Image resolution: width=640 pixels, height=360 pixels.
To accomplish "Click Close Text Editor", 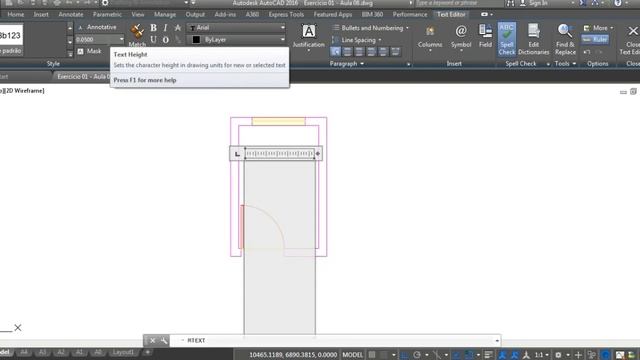I will tap(632, 39).
